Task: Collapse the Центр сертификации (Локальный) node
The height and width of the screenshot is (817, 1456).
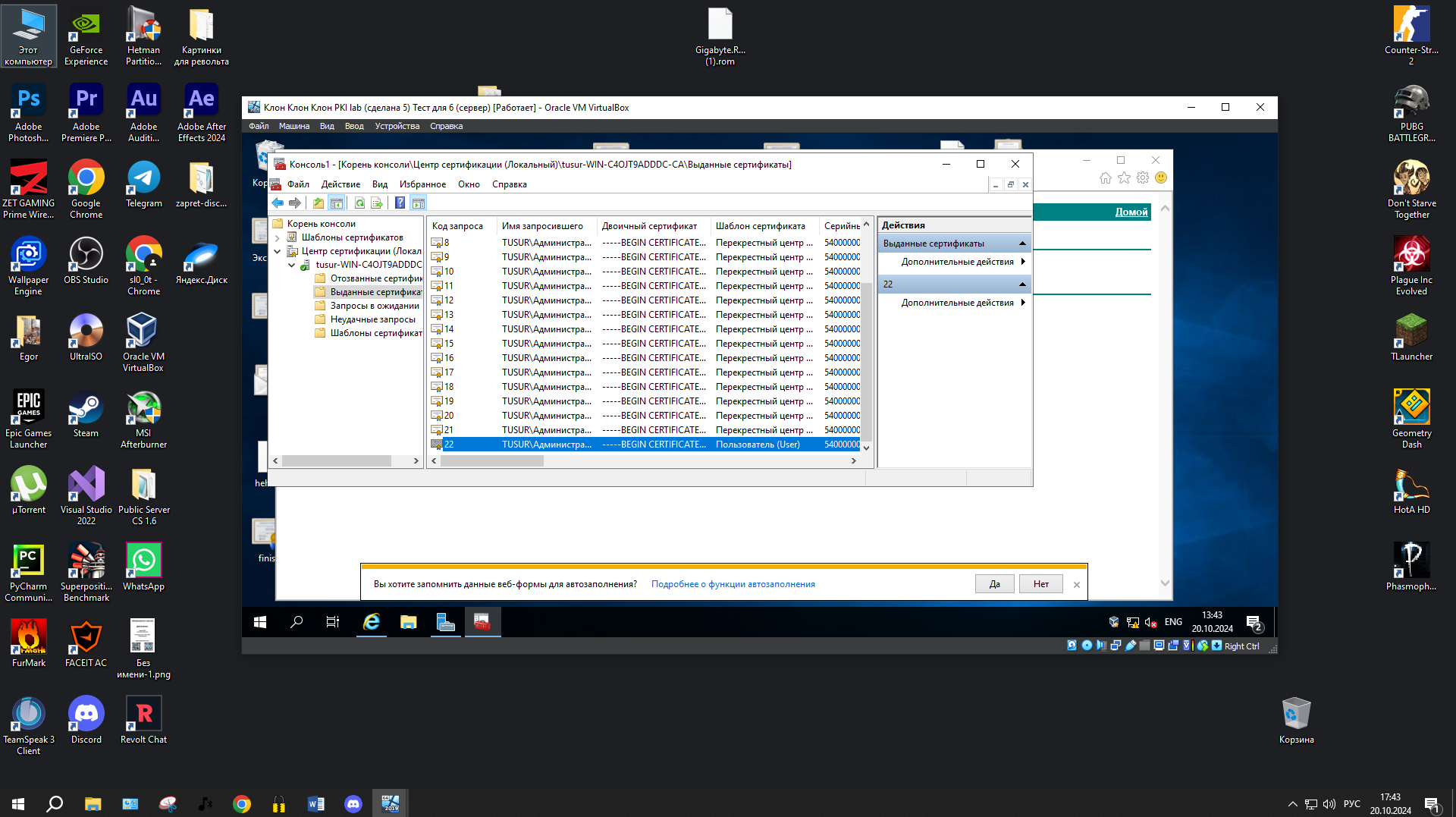Action: pos(278,251)
